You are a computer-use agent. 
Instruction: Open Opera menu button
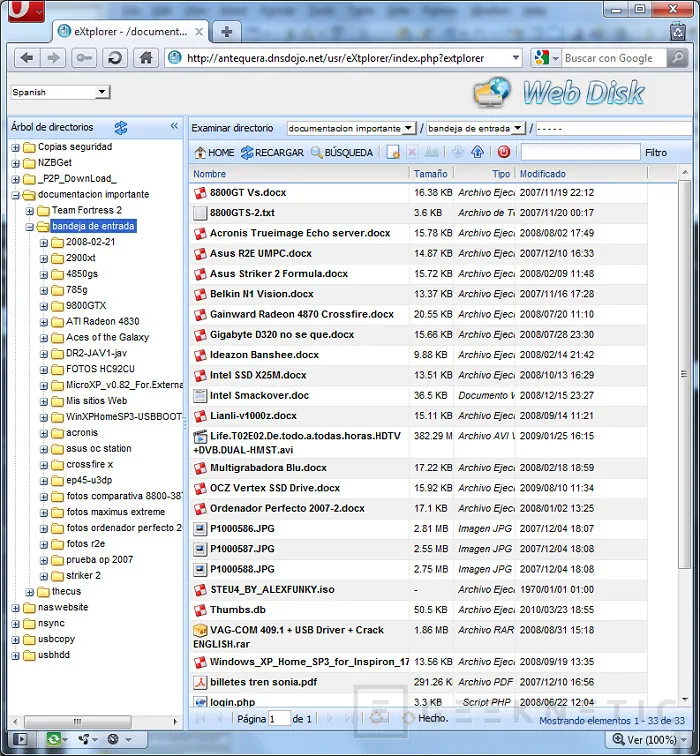[x=26, y=10]
